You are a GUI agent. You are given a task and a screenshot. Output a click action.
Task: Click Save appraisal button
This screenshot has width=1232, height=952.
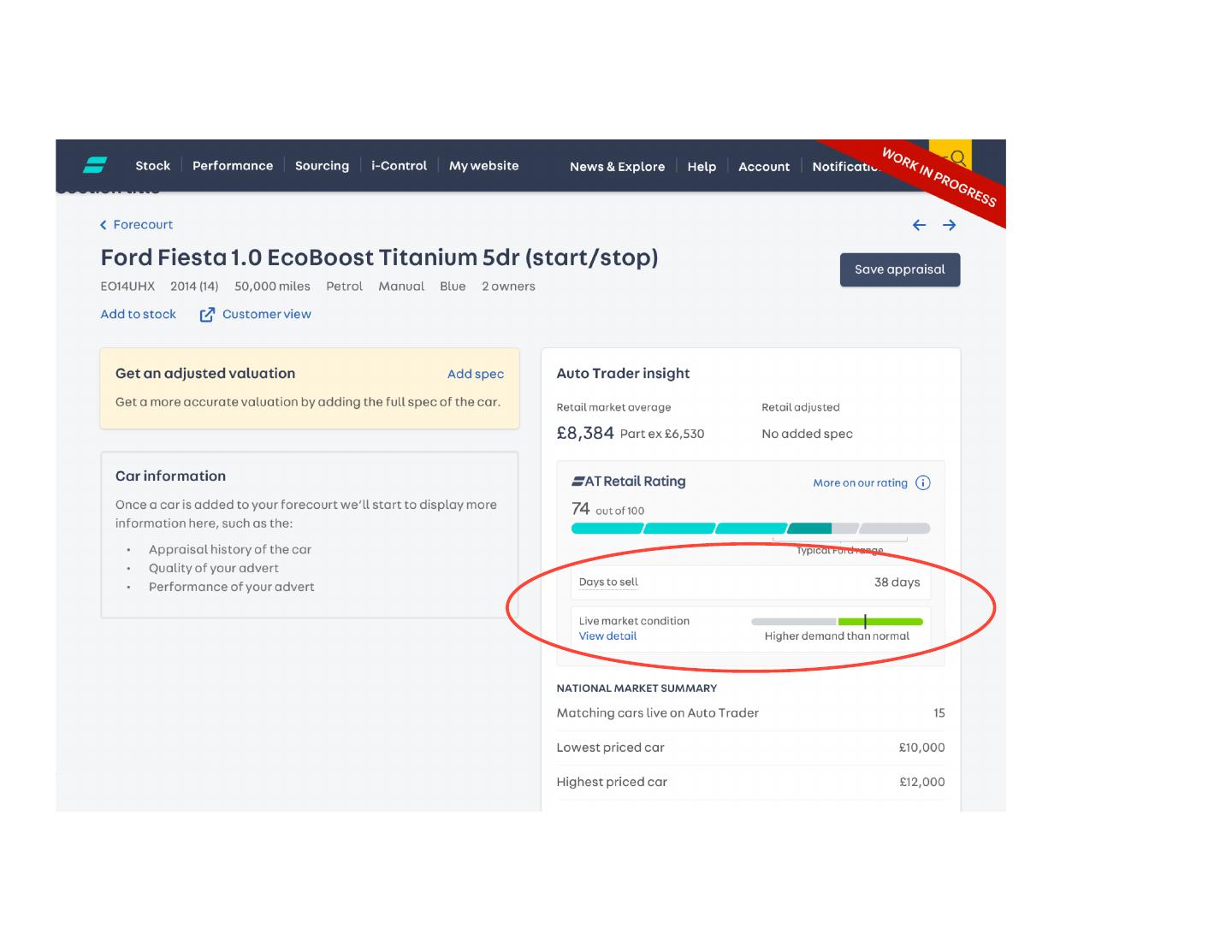pyautogui.click(x=900, y=269)
